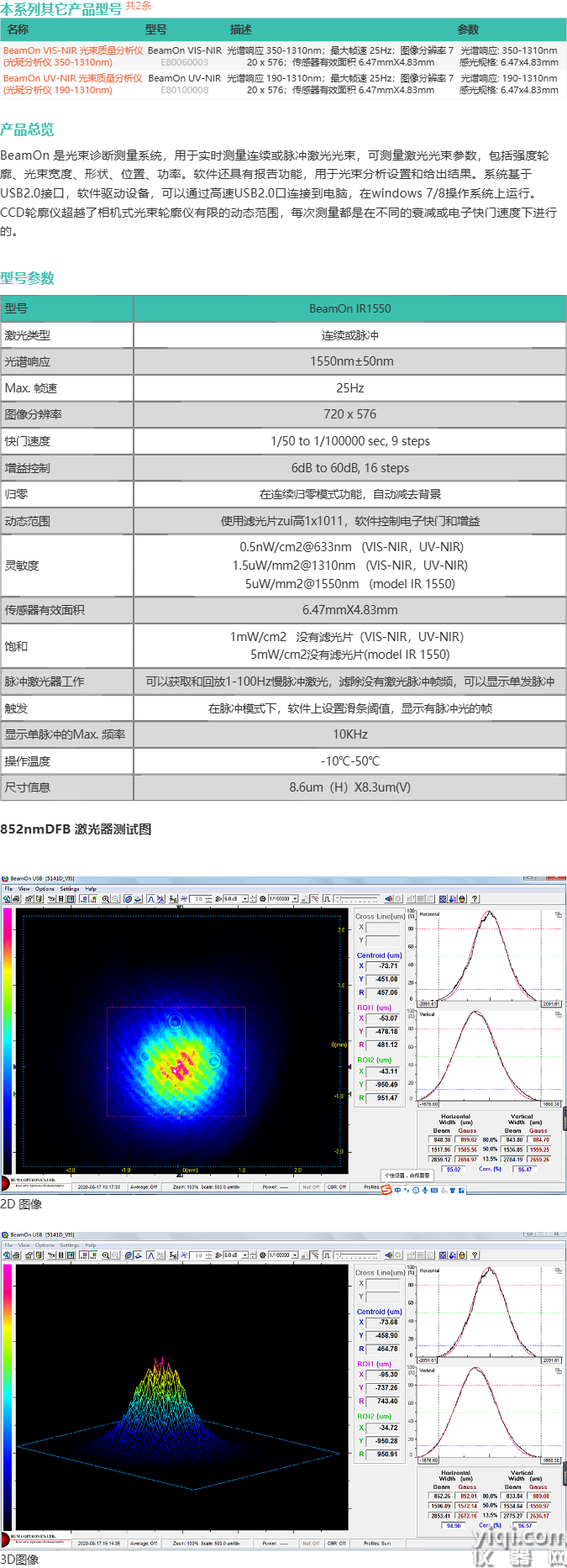567x1568 pixels.
Task: Click Cross Line X field in 2D window
Action: pos(383,927)
